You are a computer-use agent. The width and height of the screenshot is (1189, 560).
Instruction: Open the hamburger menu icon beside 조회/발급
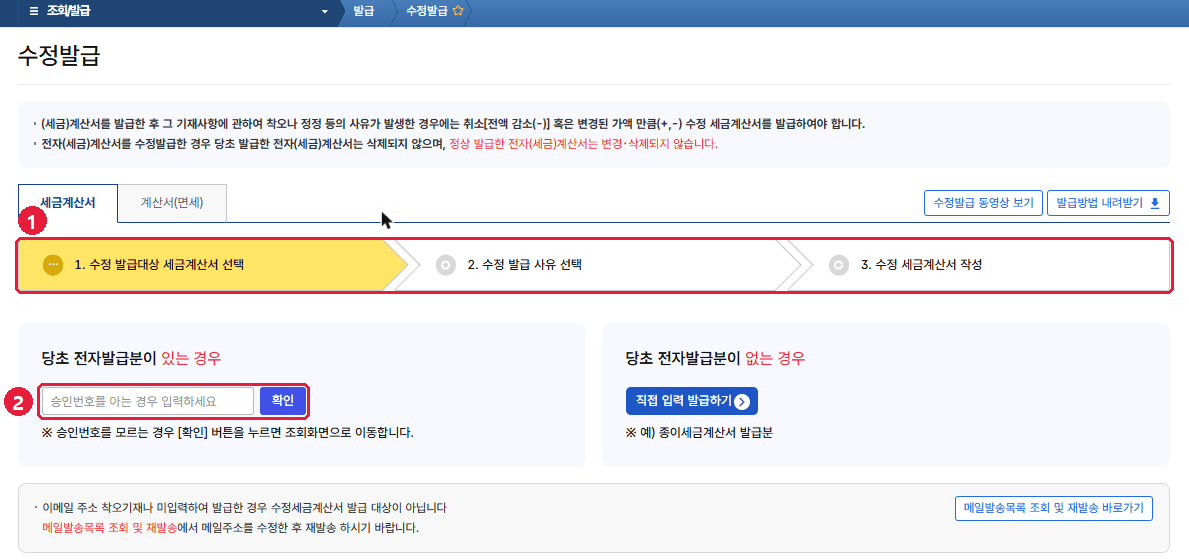click(33, 11)
